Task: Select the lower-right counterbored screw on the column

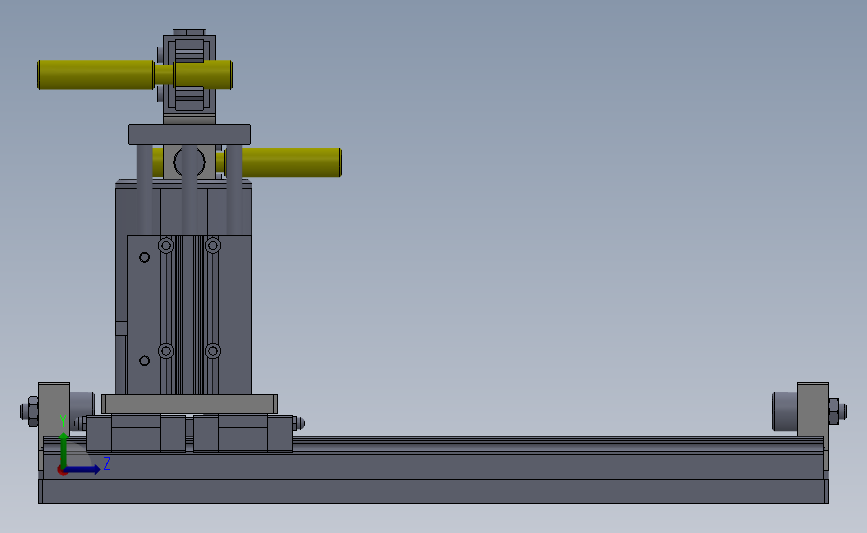Action: [x=213, y=351]
